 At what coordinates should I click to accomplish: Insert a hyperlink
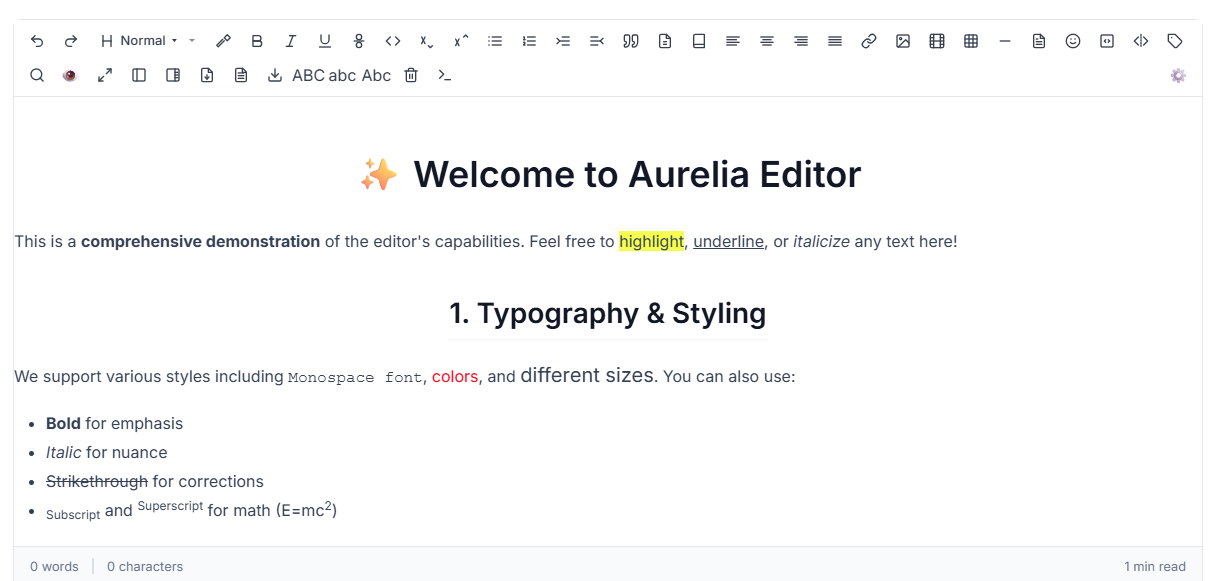coord(869,41)
